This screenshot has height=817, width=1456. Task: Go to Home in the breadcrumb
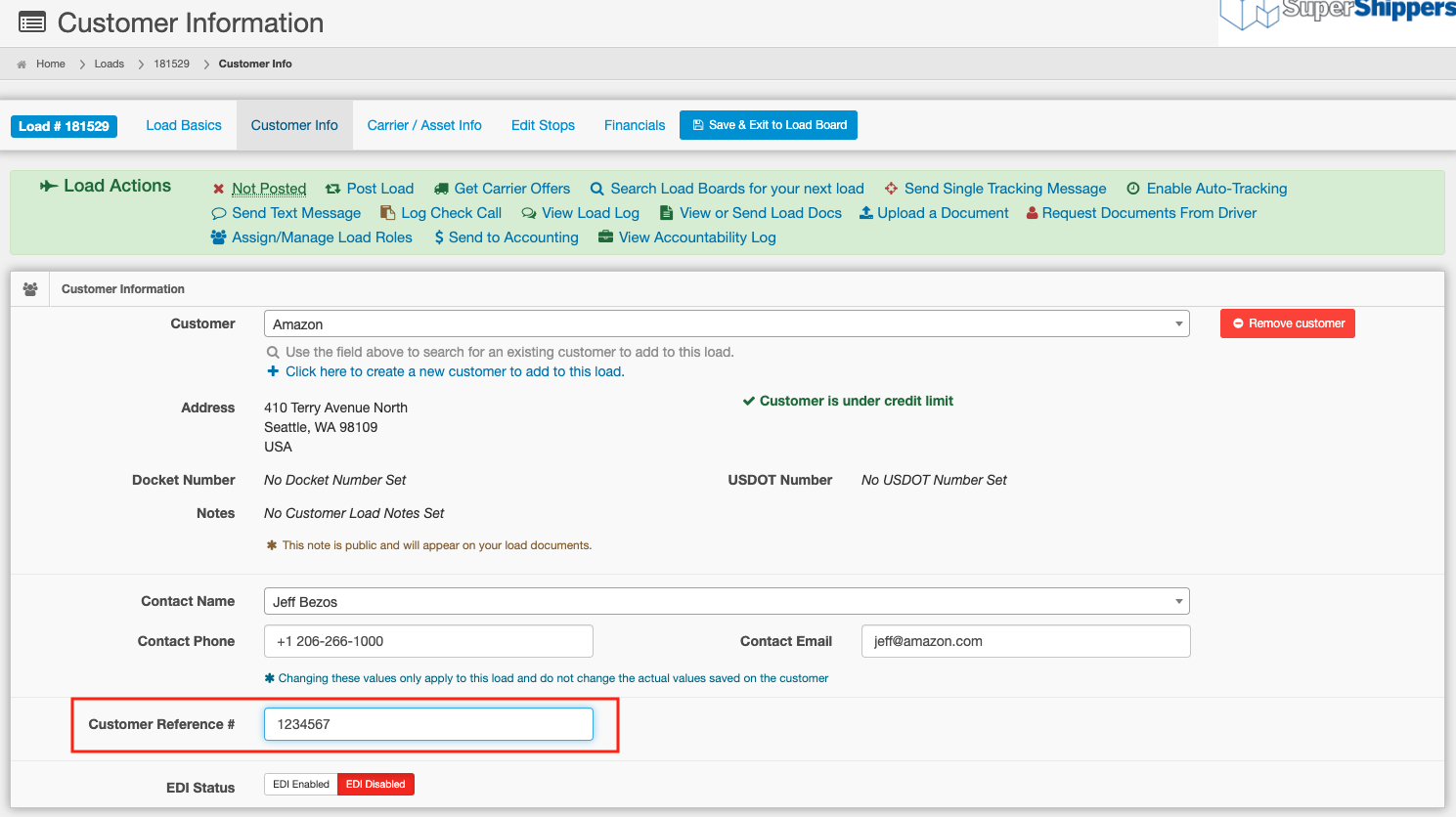pos(51,64)
